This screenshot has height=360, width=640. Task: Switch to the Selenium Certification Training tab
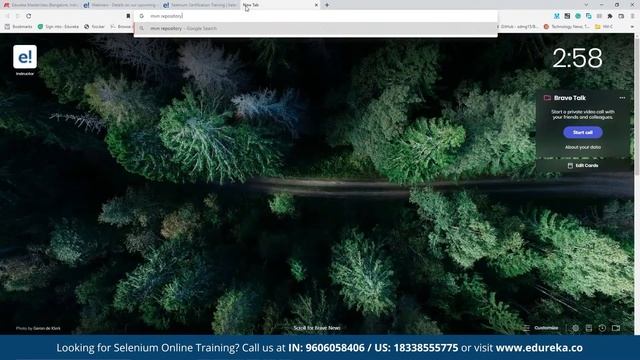(200, 5)
